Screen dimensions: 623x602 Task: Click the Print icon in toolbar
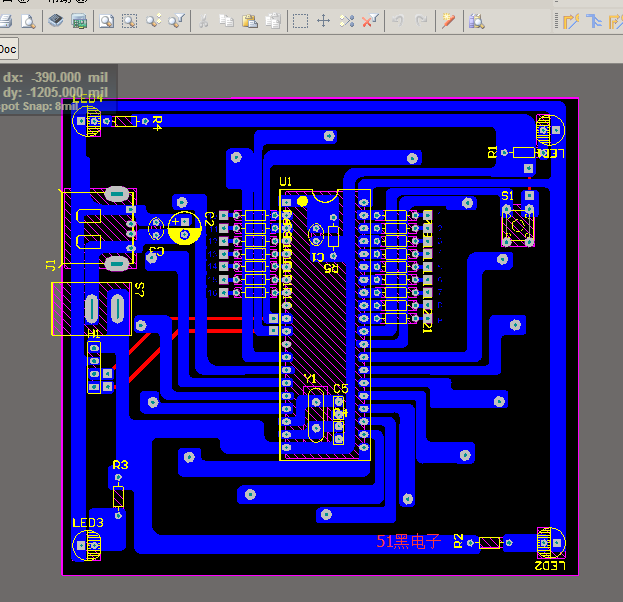[6, 21]
